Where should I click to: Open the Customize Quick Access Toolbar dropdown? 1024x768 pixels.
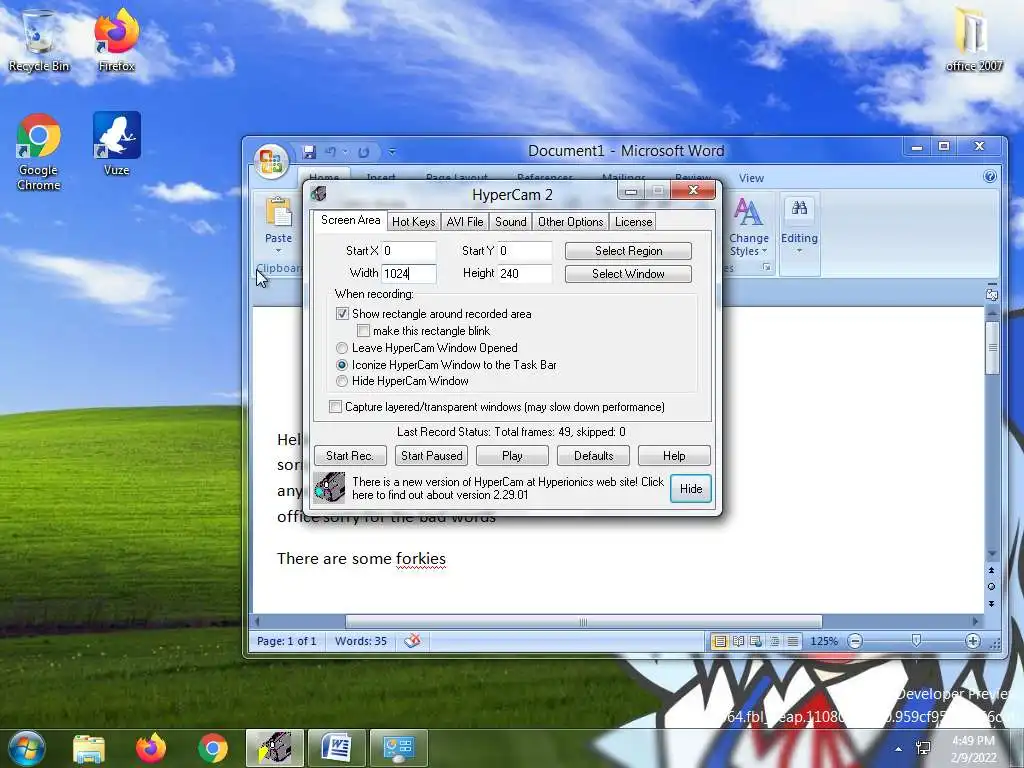pyautogui.click(x=392, y=152)
